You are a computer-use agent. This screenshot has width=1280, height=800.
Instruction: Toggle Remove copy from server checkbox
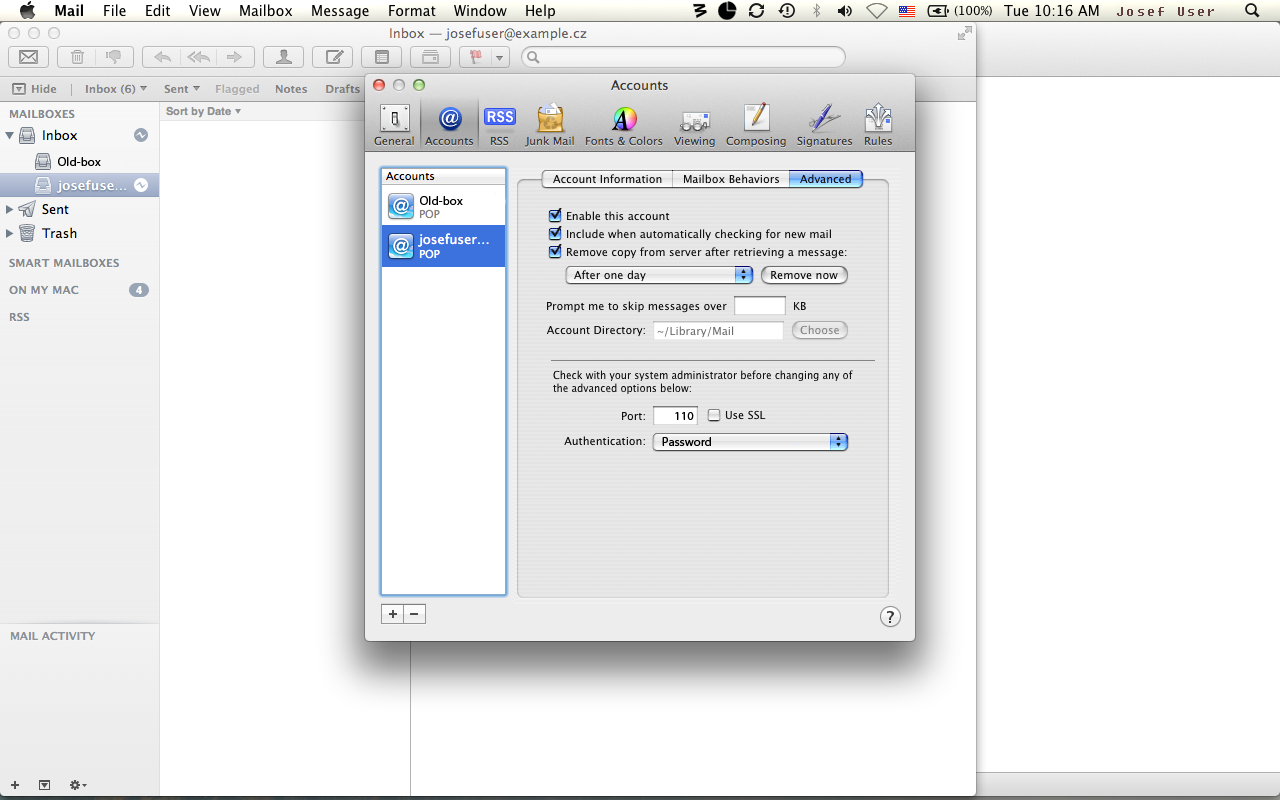pyautogui.click(x=555, y=252)
